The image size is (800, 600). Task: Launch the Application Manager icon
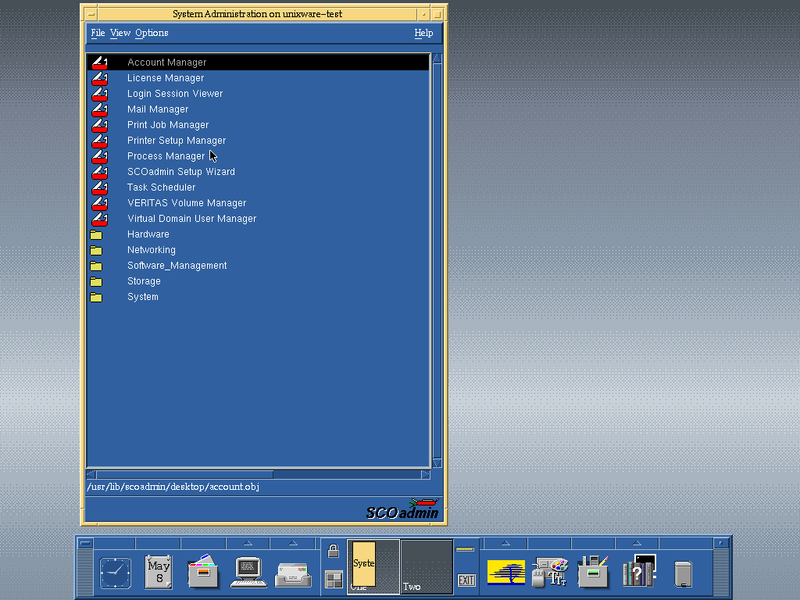click(593, 571)
